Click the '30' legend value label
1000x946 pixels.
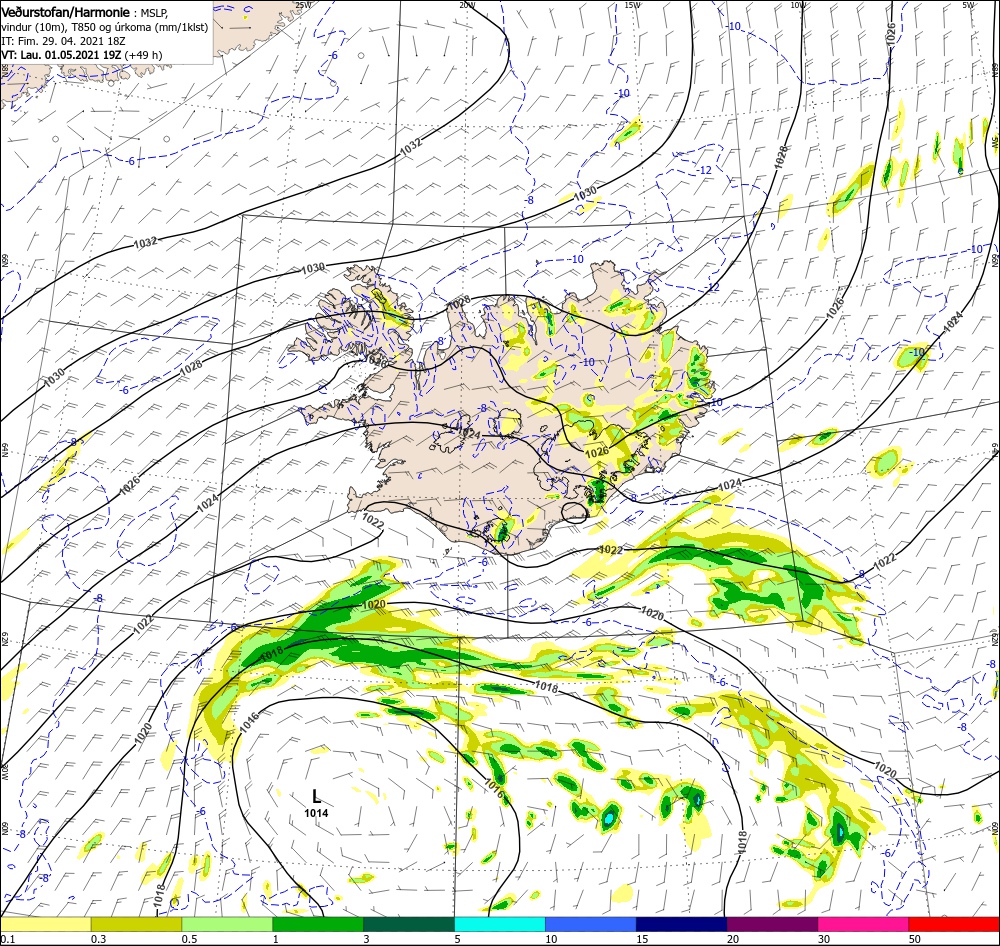click(824, 939)
